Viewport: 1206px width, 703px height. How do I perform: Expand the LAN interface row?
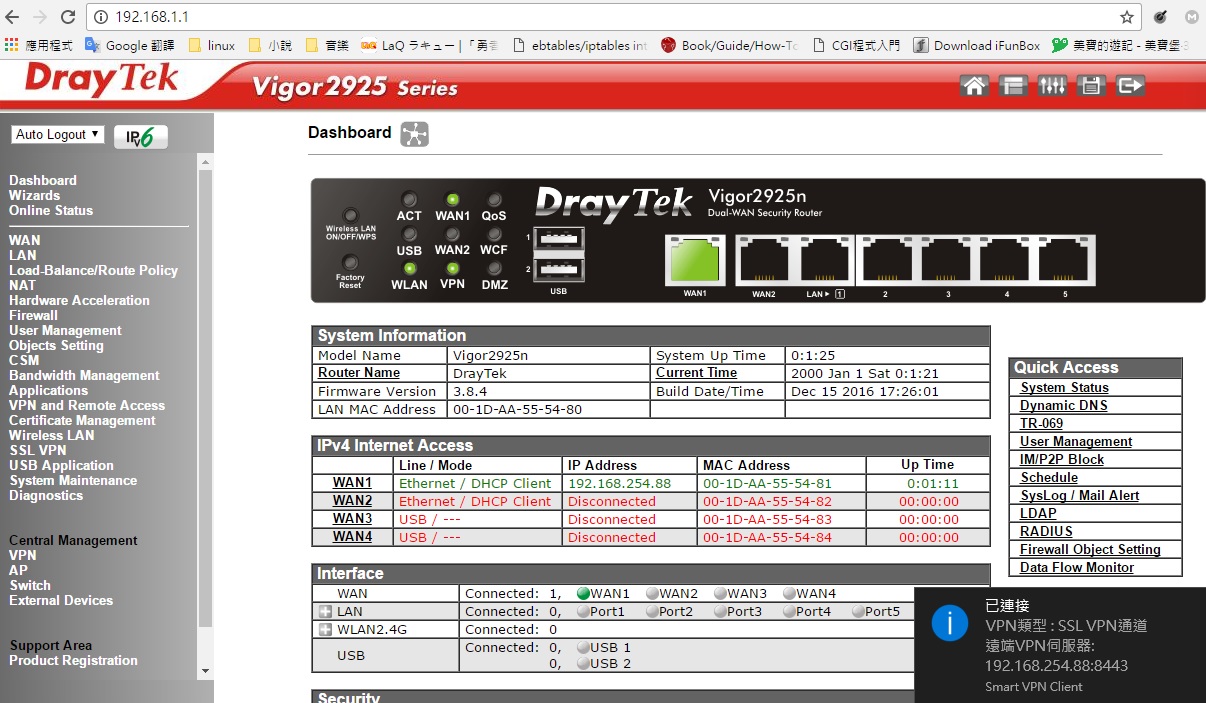coord(325,612)
